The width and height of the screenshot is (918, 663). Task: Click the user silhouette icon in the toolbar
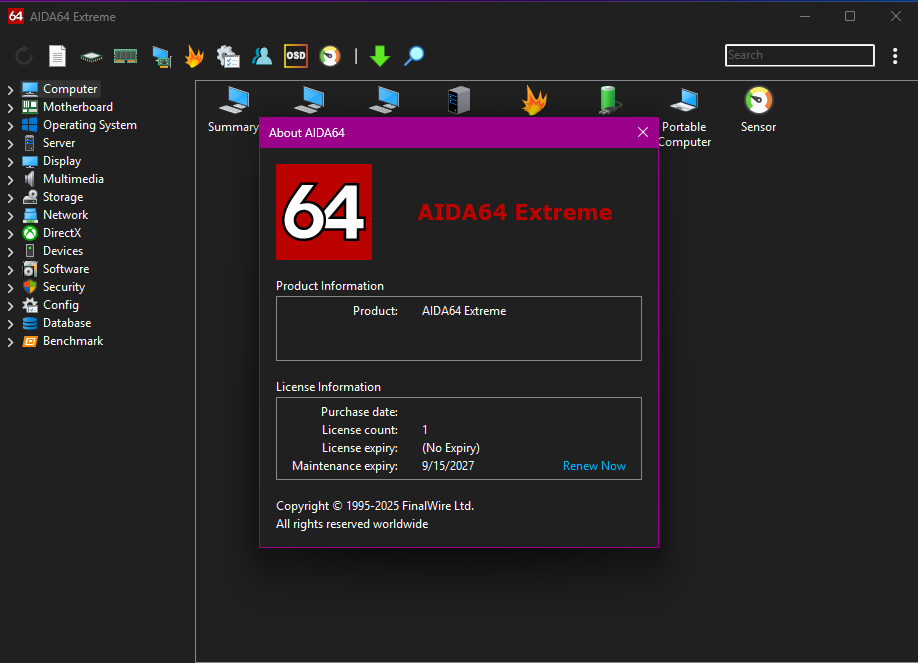click(x=262, y=56)
